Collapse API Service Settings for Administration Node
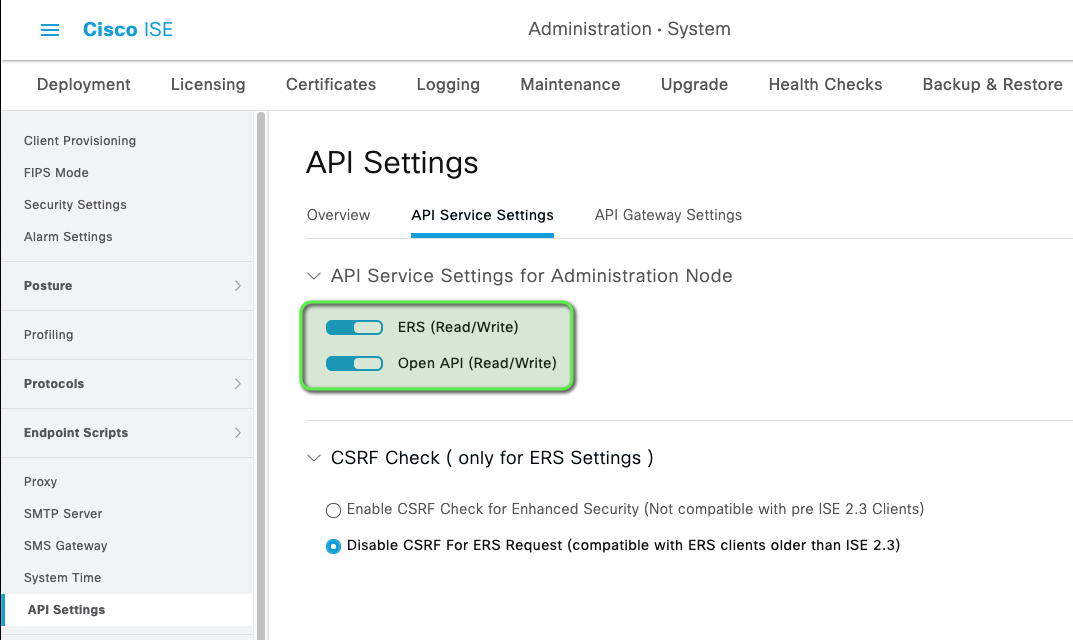The height and width of the screenshot is (640, 1073). click(x=314, y=276)
